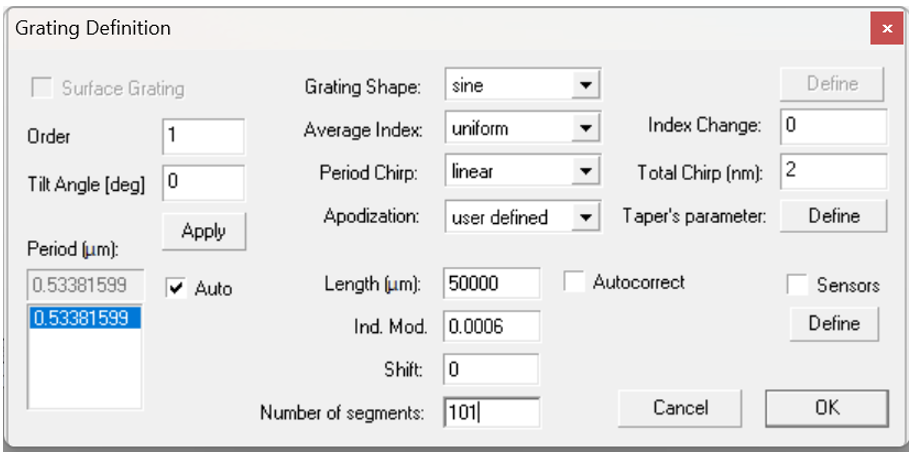
Task: Click Define button under Sensors
Action: tap(833, 324)
